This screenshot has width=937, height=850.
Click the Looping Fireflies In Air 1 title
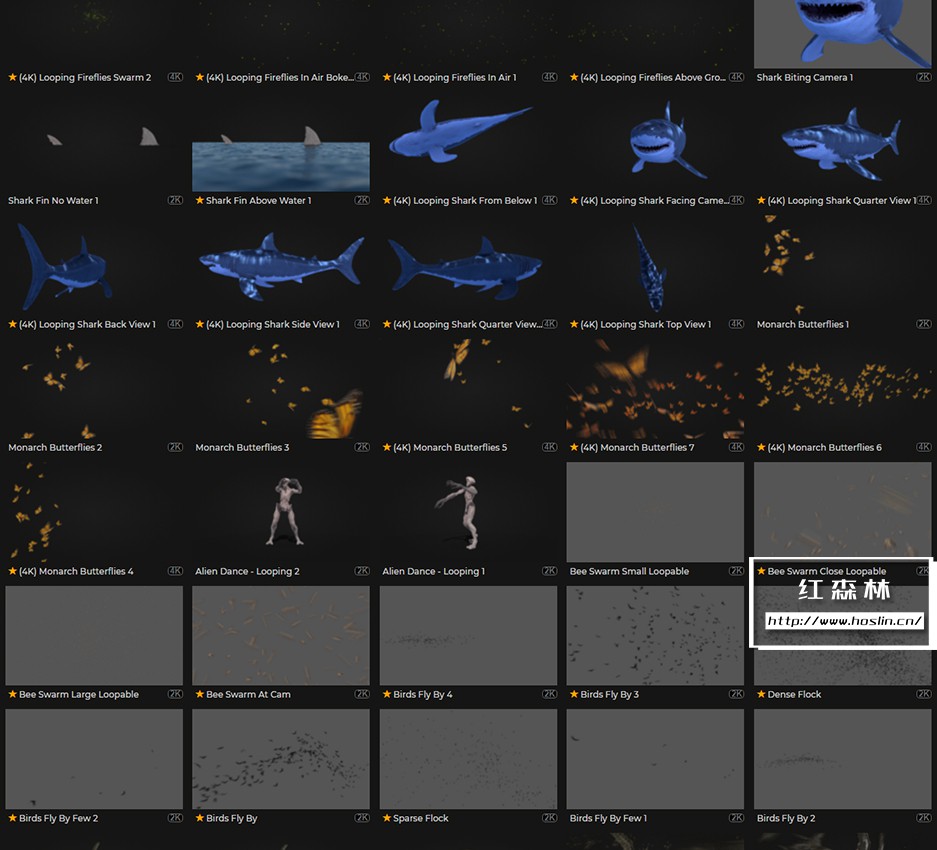click(454, 77)
